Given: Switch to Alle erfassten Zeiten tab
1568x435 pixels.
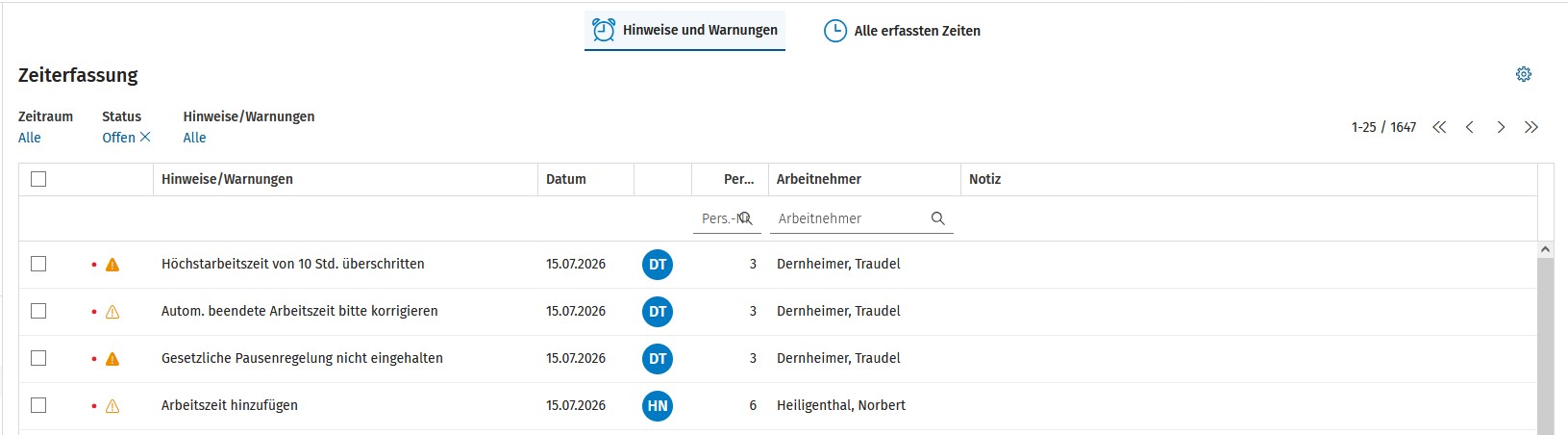Looking at the screenshot, I should [902, 31].
